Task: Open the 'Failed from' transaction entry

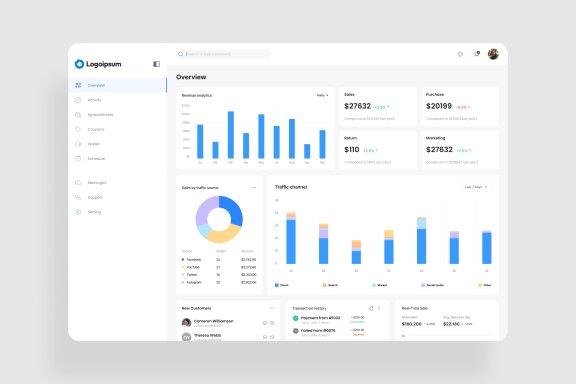Action: [318, 331]
